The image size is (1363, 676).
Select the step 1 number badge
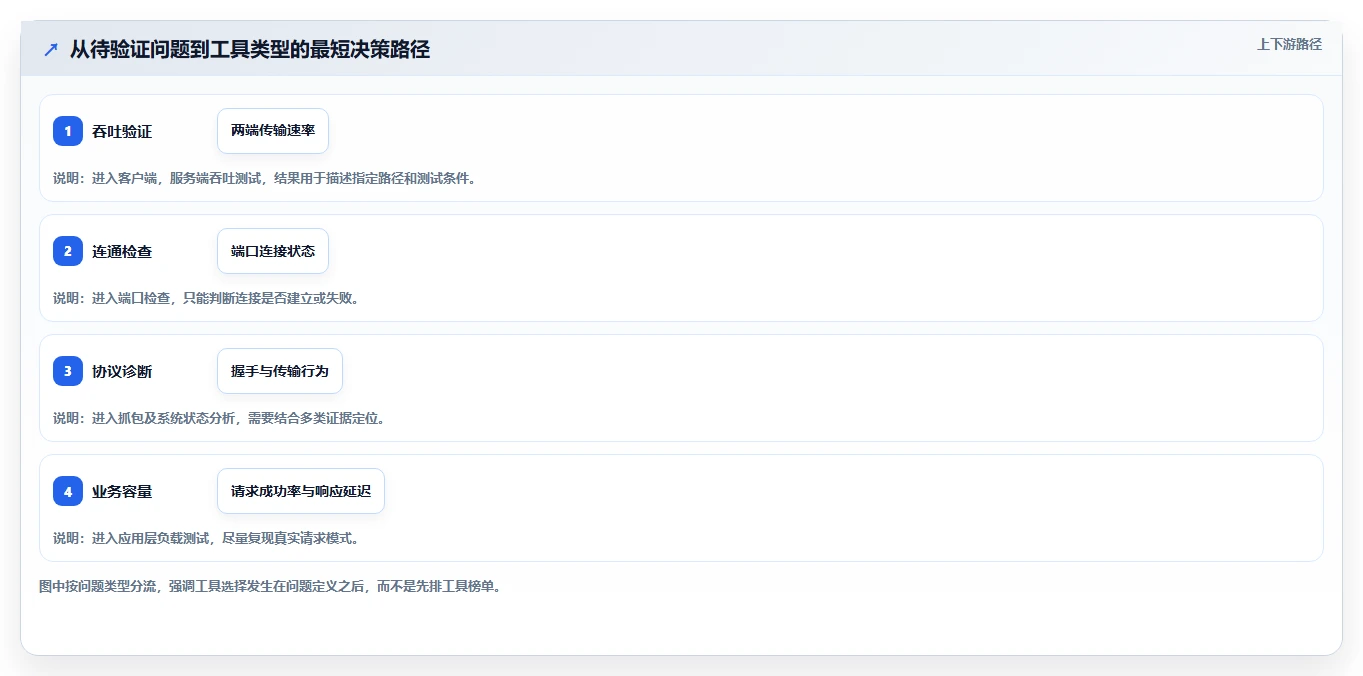click(68, 131)
